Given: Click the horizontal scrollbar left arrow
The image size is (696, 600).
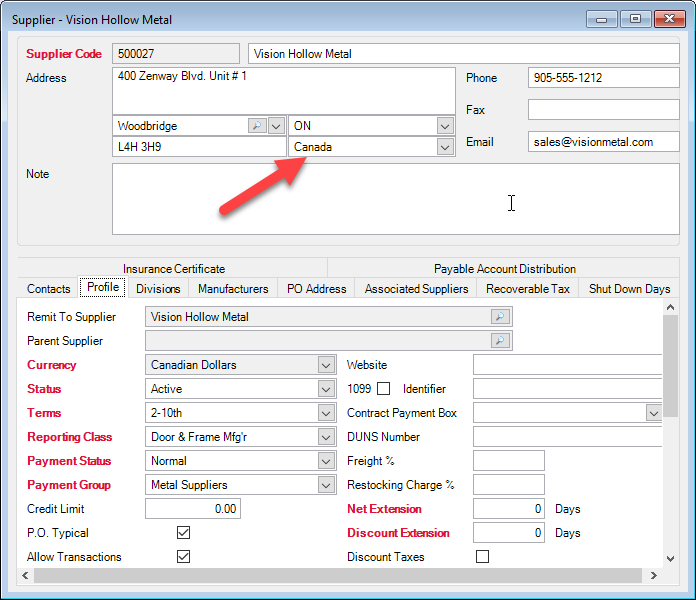Looking at the screenshot, I should 25,576.
